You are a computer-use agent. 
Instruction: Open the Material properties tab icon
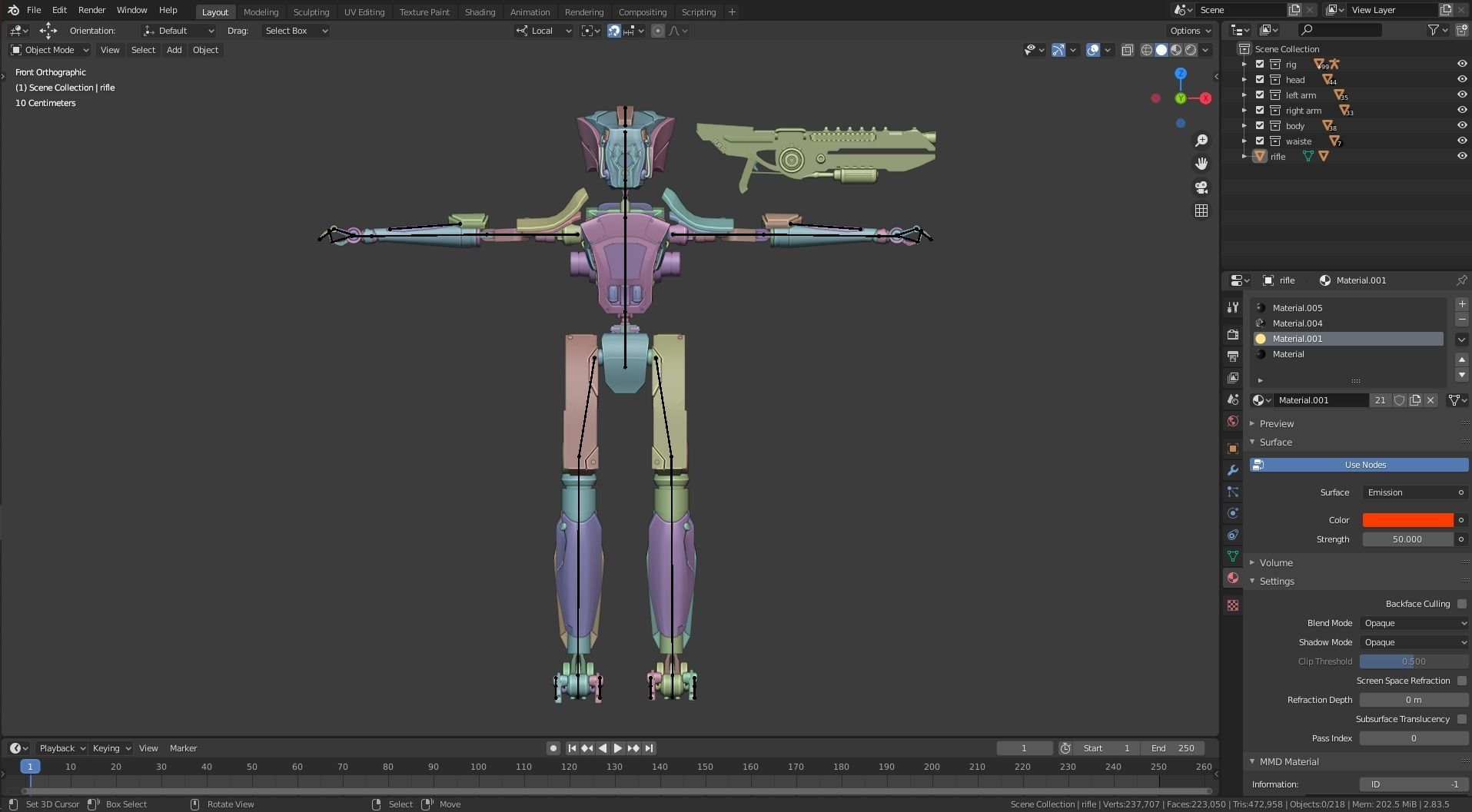tap(1233, 578)
